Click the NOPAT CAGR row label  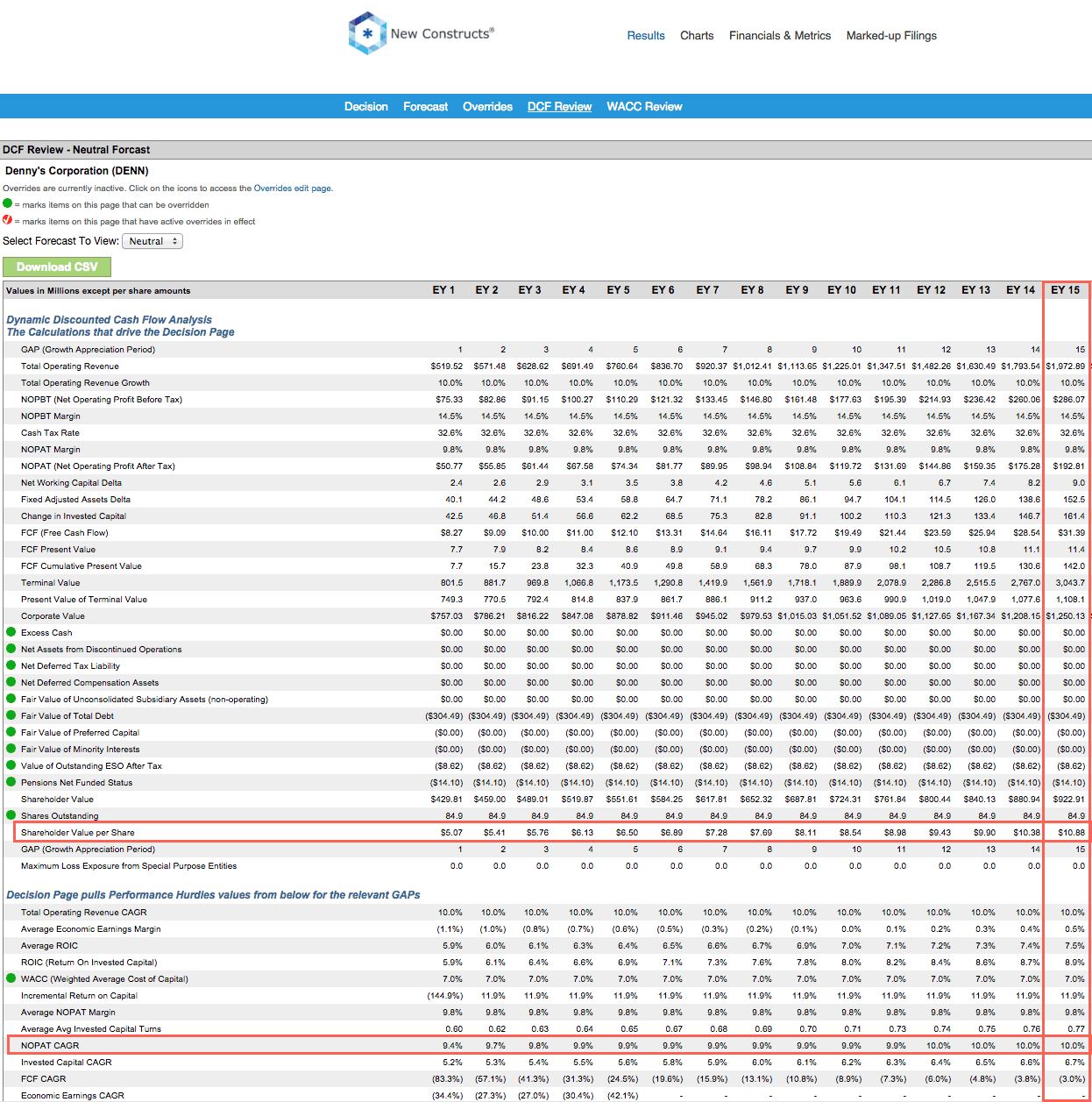pos(50,1046)
